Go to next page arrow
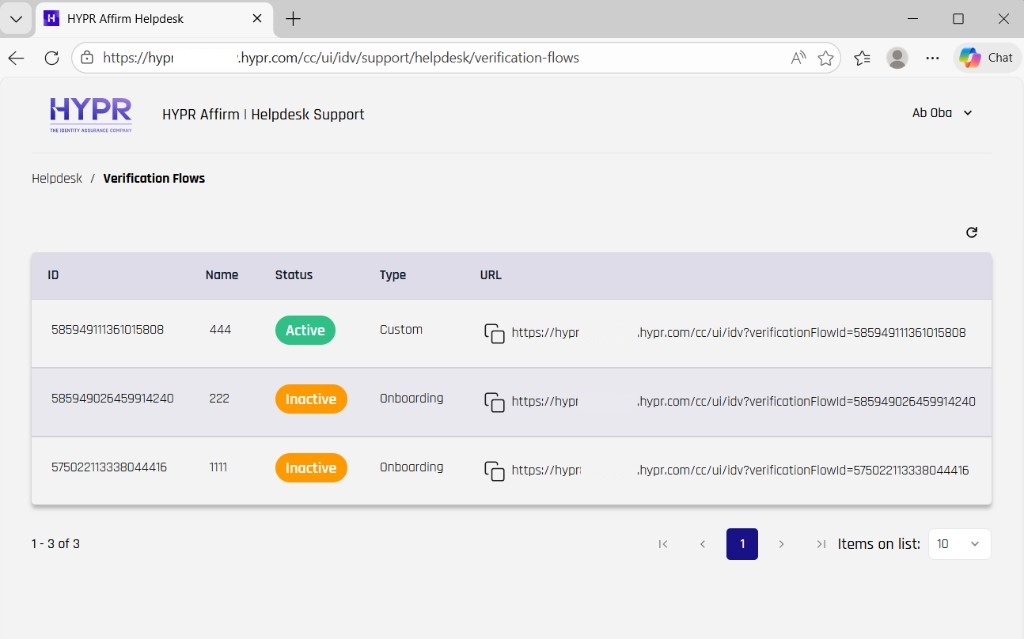The image size is (1024, 639). 781,544
